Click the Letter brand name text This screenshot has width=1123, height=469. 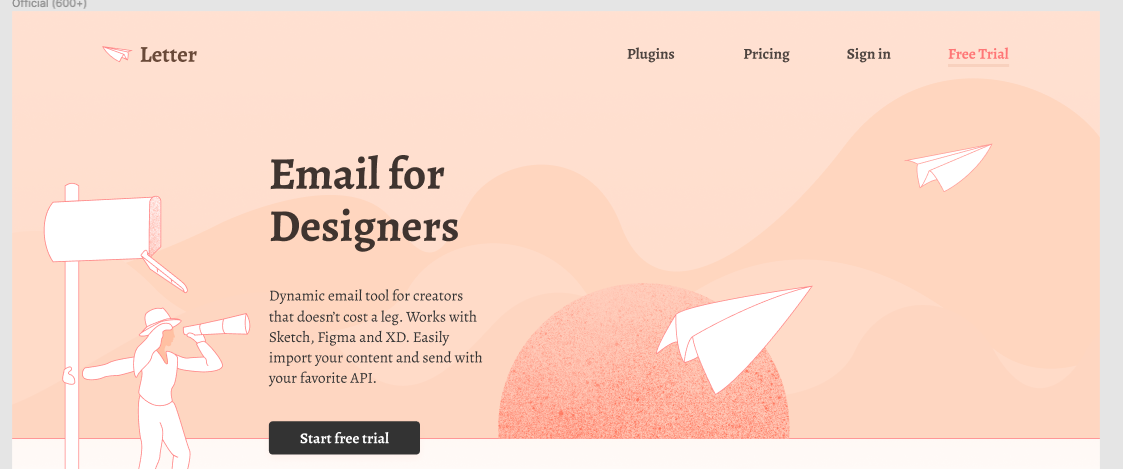(168, 54)
